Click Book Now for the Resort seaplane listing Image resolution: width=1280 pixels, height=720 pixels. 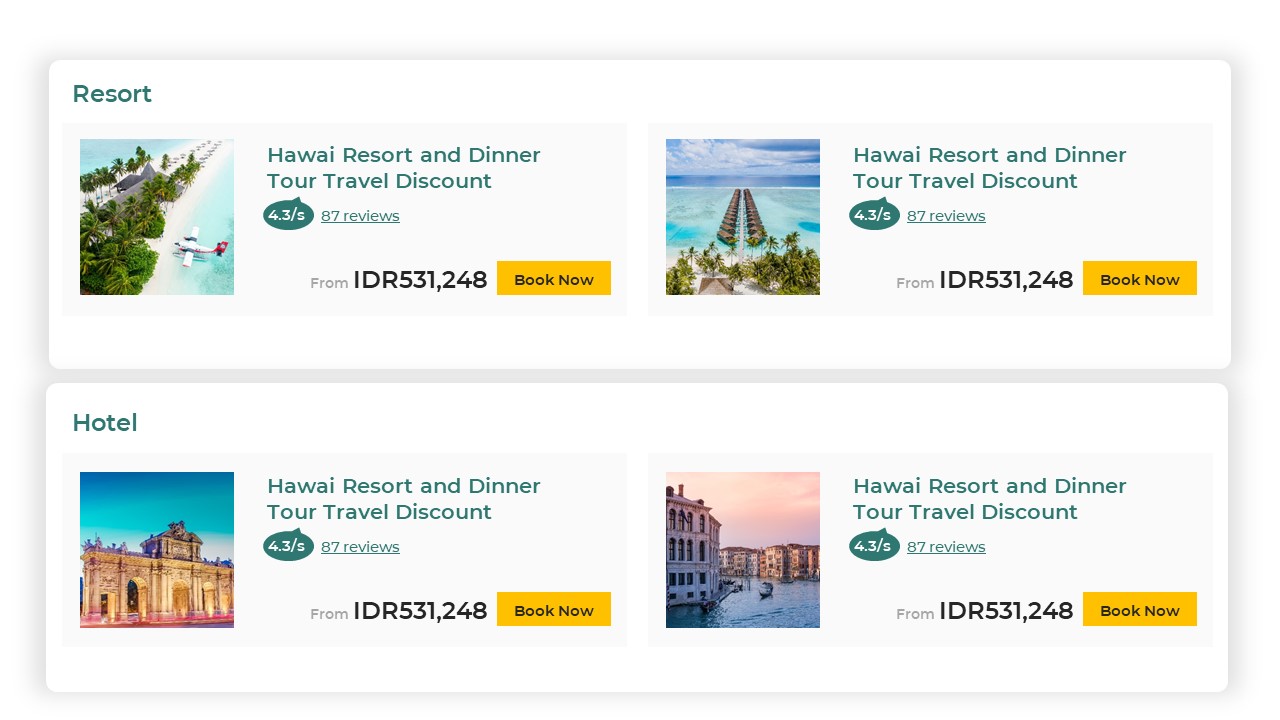point(553,279)
